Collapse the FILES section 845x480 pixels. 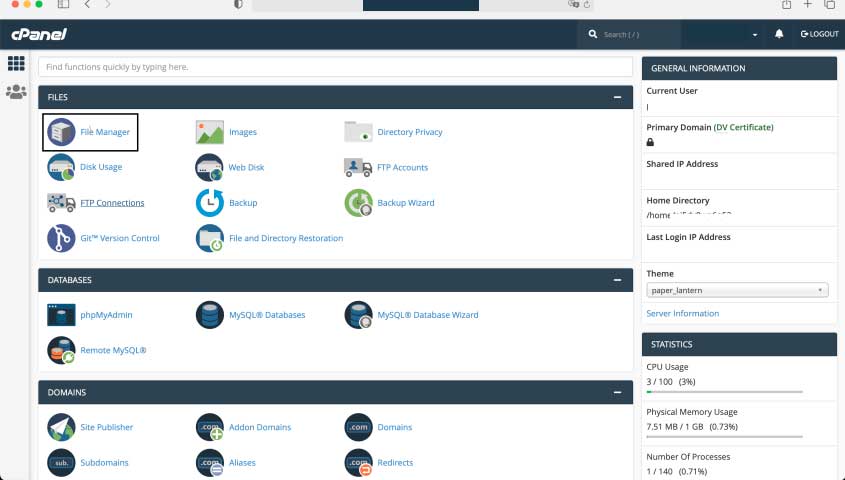[618, 98]
